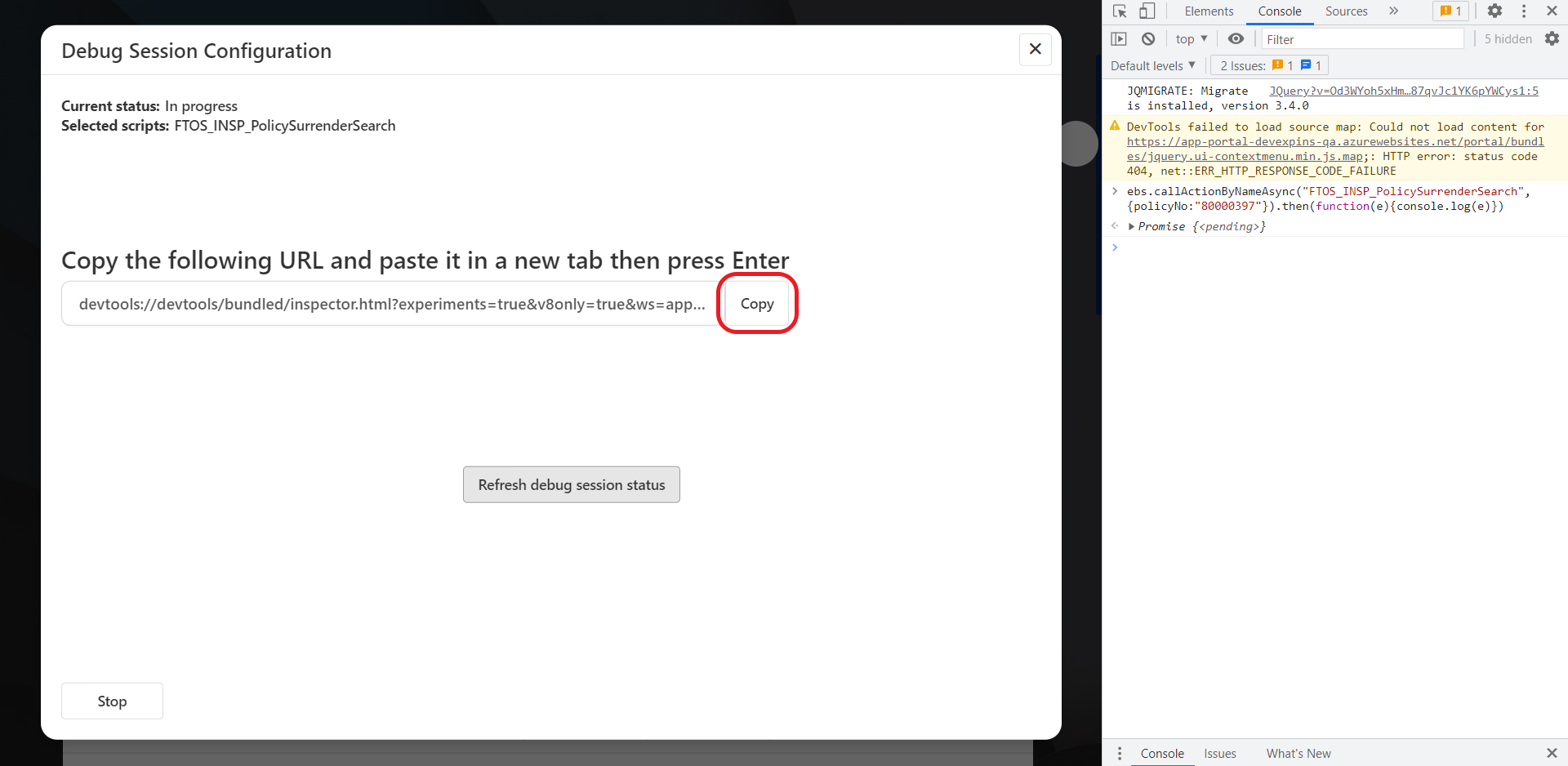
Task: Open DevTools main settings gear
Action: pos(1494,11)
